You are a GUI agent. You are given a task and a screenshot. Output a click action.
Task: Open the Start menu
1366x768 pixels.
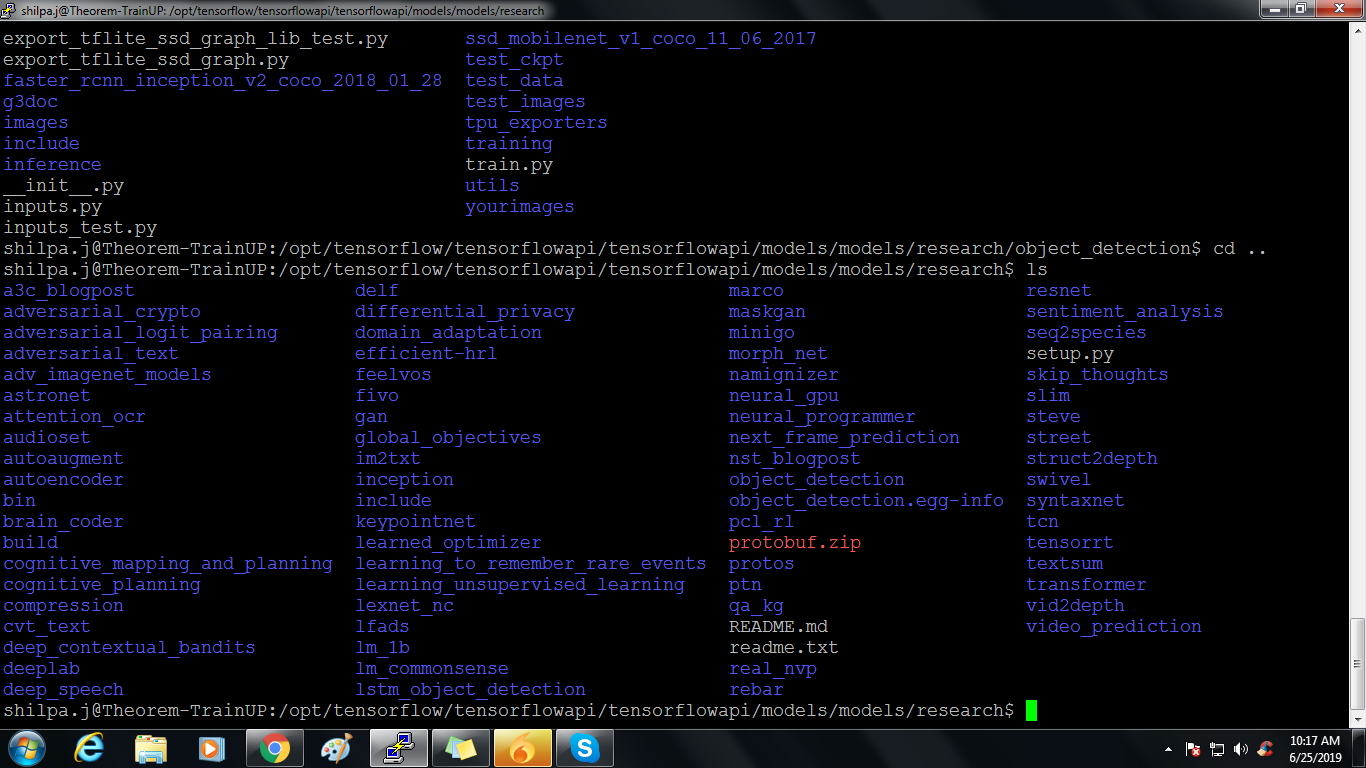(25, 747)
